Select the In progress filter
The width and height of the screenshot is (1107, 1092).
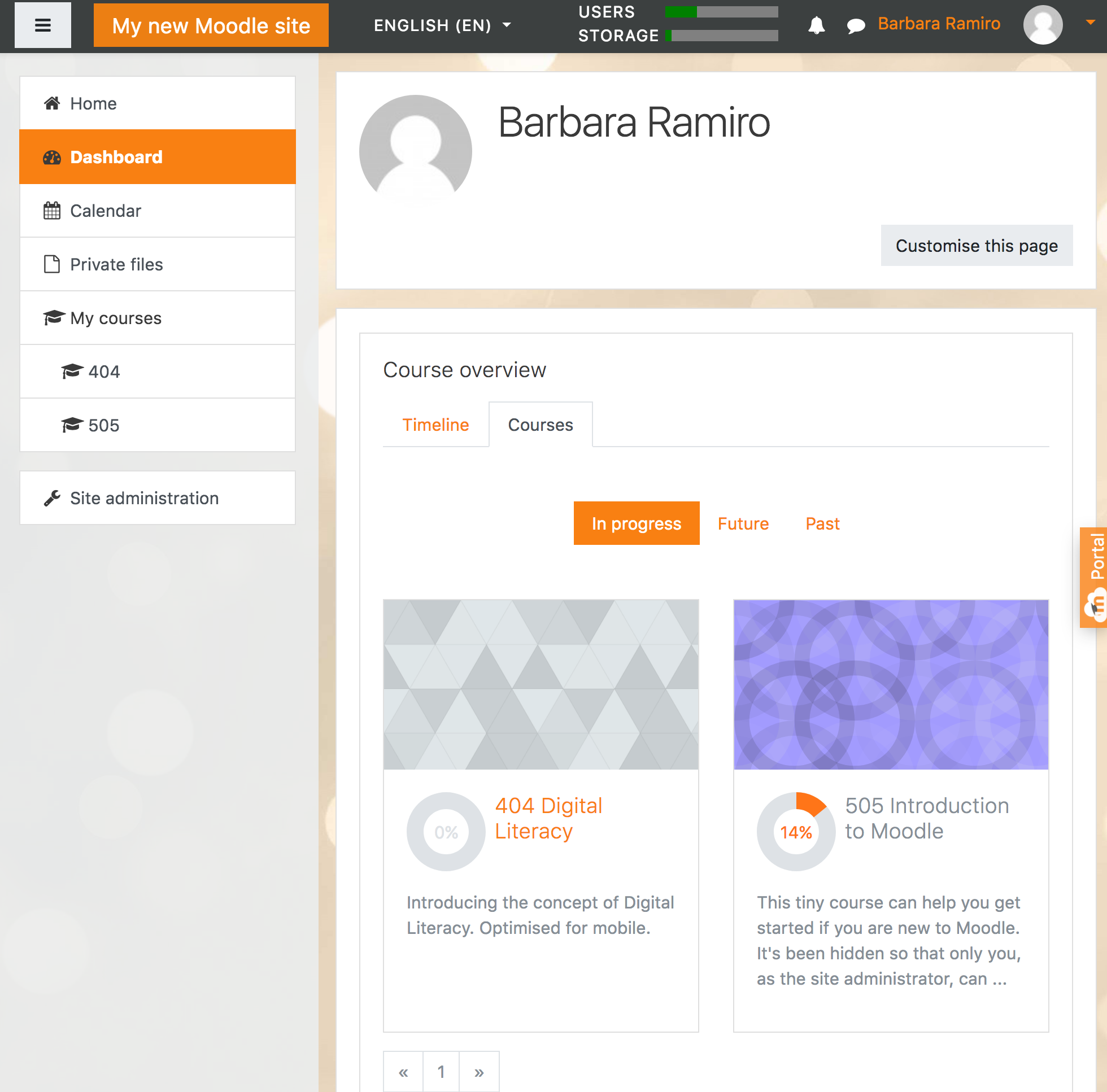coord(636,523)
